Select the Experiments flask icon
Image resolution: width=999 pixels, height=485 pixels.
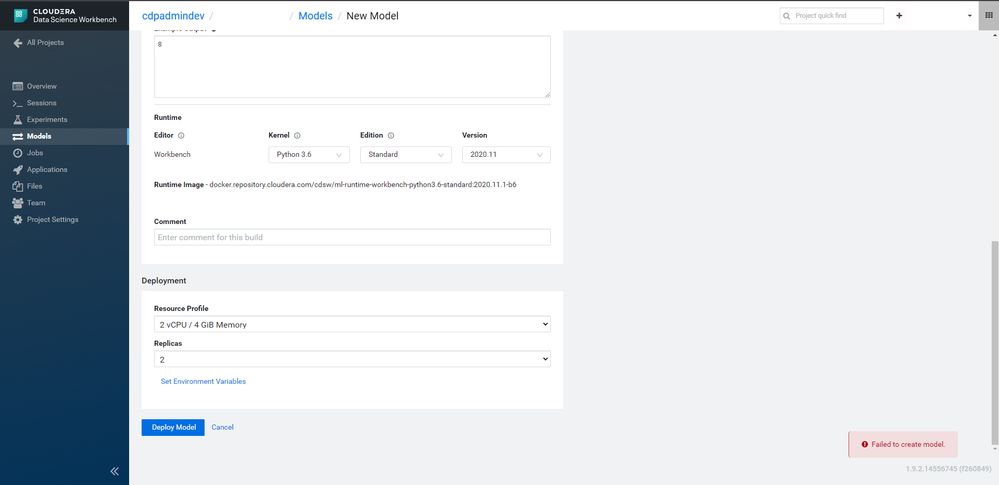click(18, 119)
